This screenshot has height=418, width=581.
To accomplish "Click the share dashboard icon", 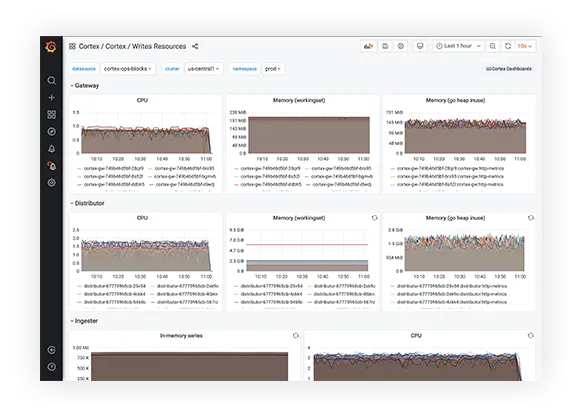I will [195, 46].
